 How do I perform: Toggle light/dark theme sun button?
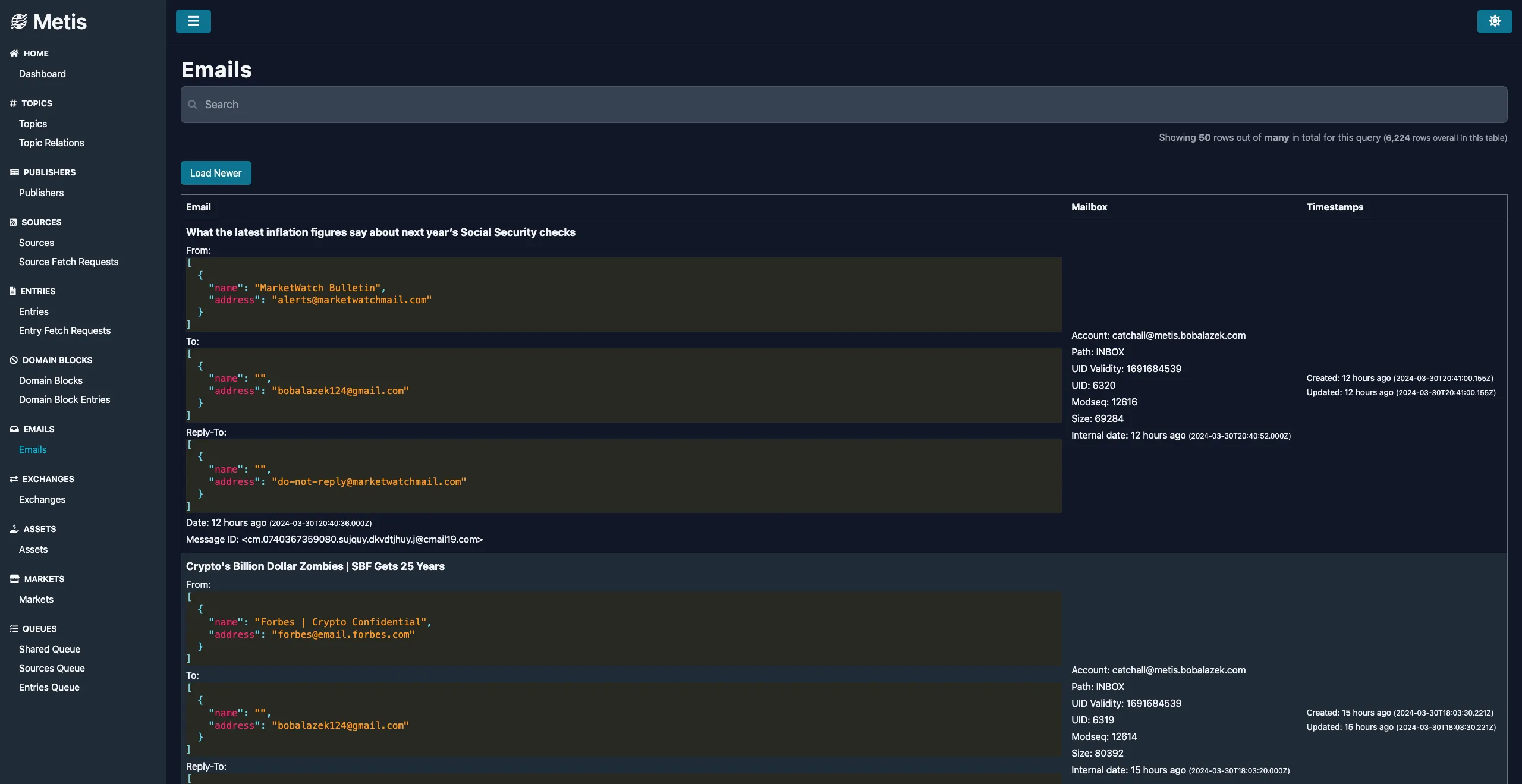(x=1494, y=21)
